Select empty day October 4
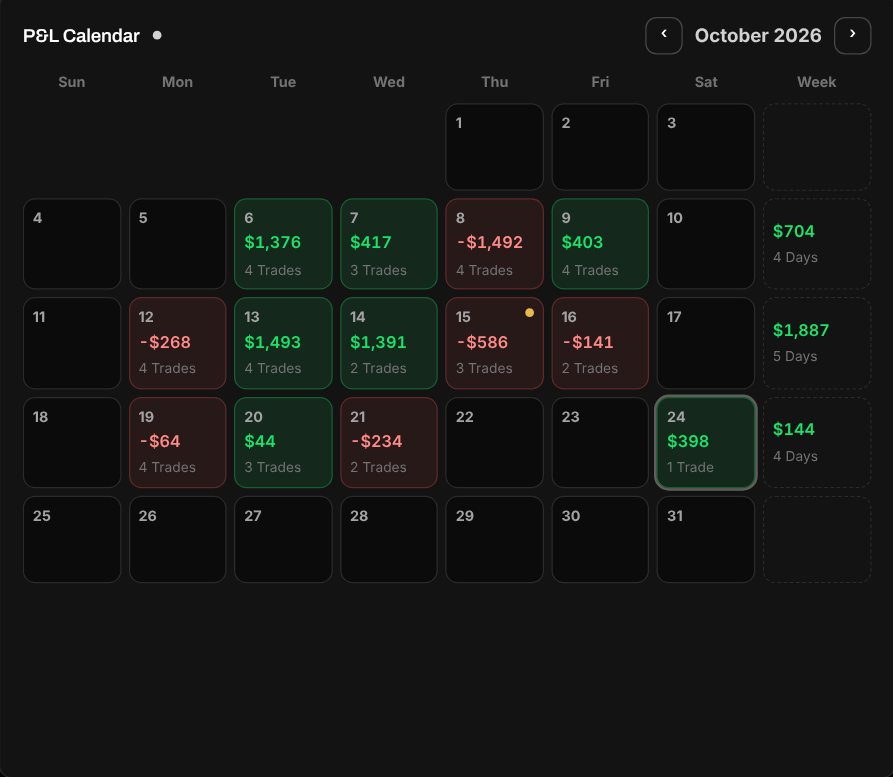 72,244
